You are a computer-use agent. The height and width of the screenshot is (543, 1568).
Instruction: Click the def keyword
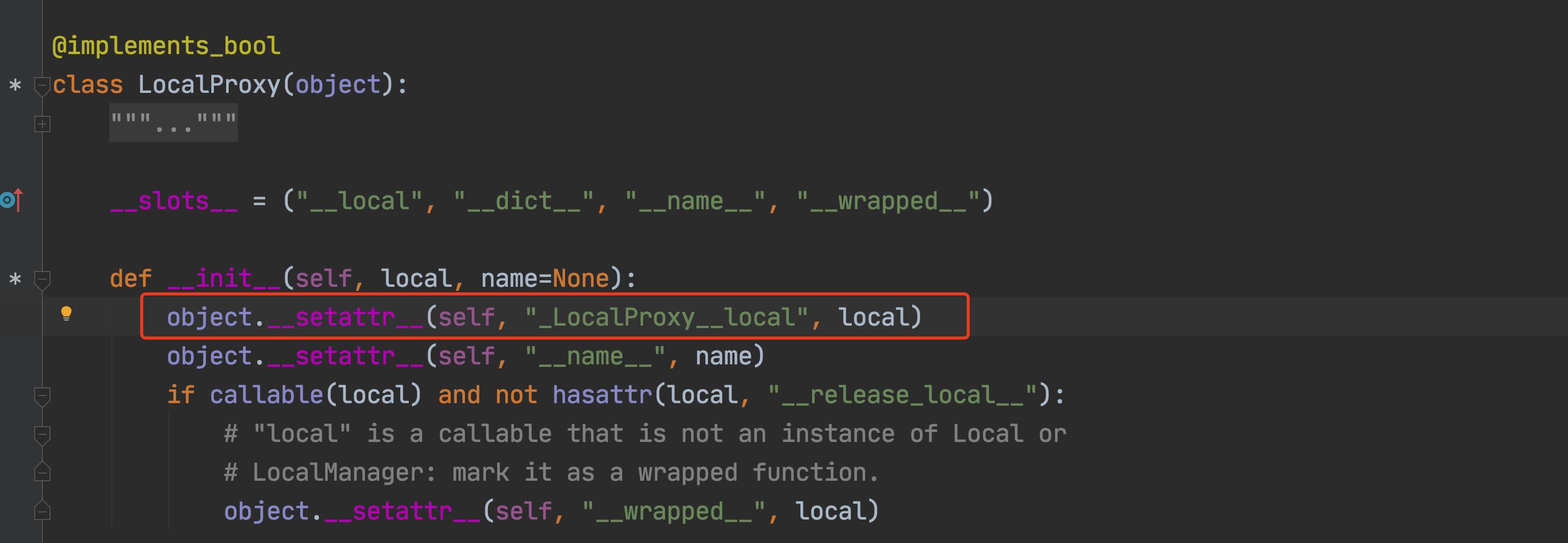(131, 279)
